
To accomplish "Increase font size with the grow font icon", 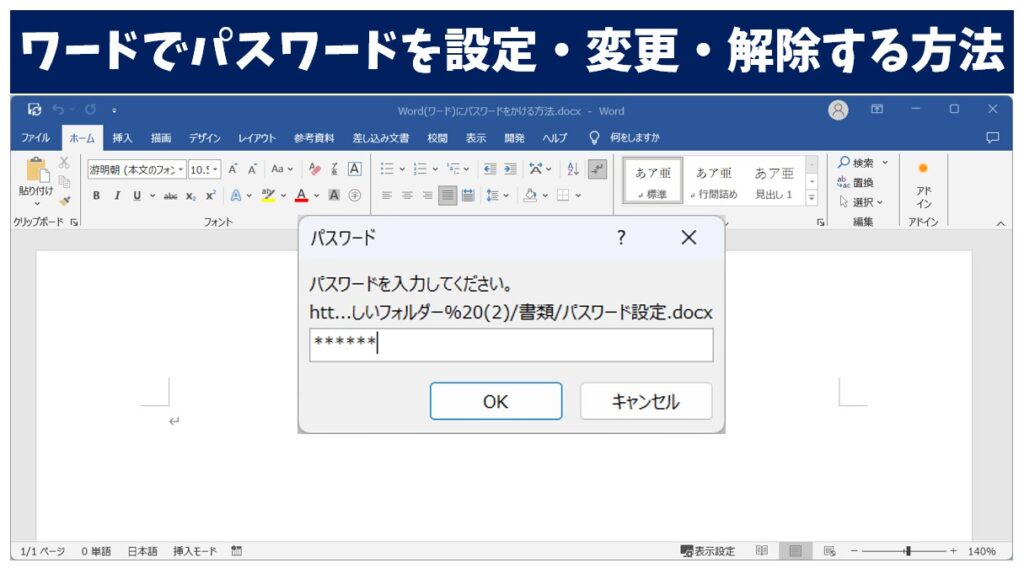I will coord(232,169).
